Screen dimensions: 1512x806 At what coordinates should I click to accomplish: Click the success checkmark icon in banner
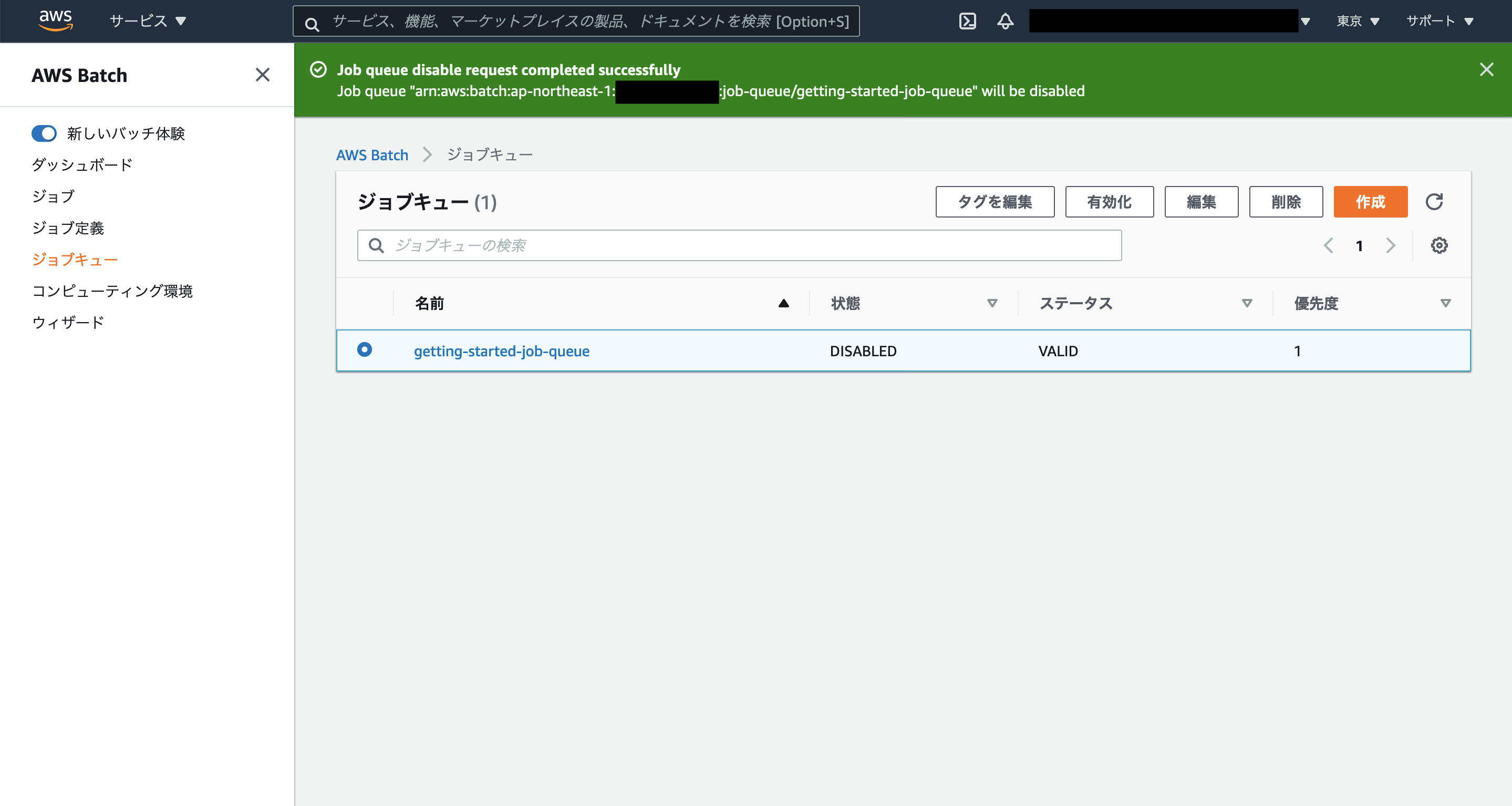point(318,70)
